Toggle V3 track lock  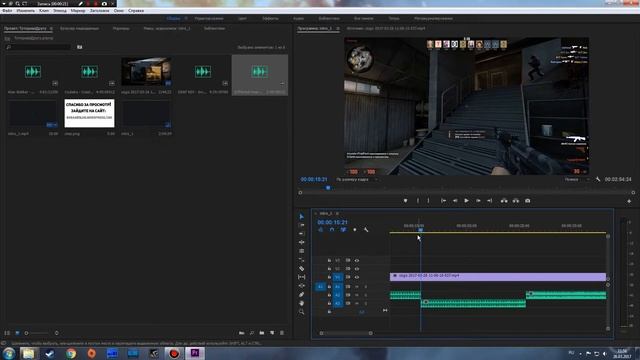(329, 260)
